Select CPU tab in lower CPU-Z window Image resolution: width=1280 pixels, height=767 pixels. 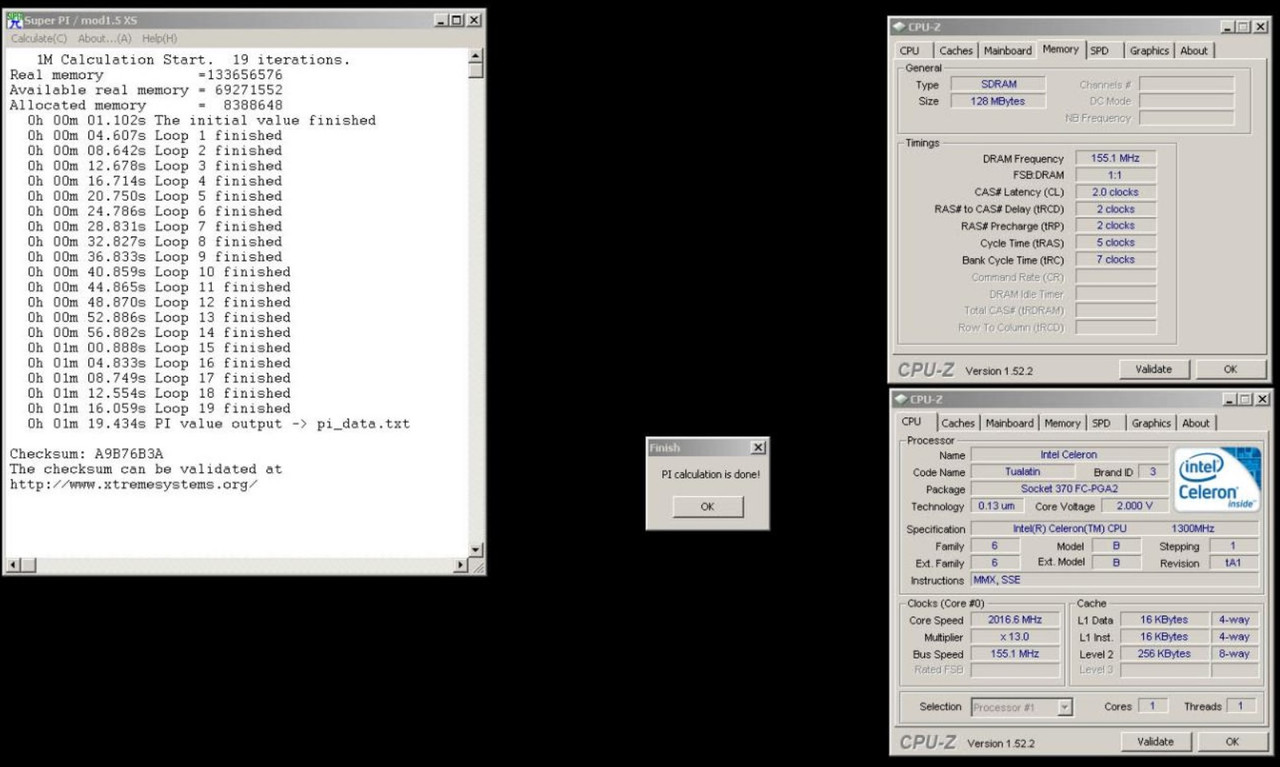(911, 422)
